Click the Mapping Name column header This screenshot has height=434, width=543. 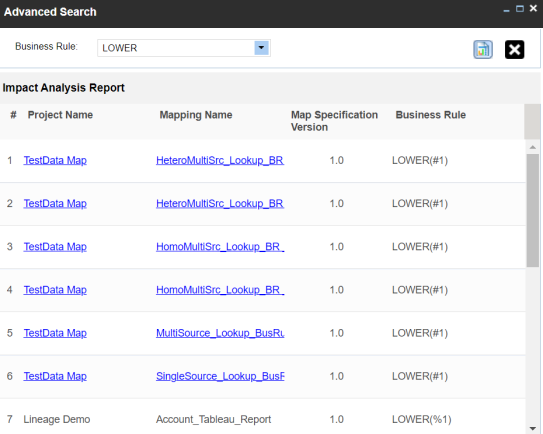[x=196, y=115]
